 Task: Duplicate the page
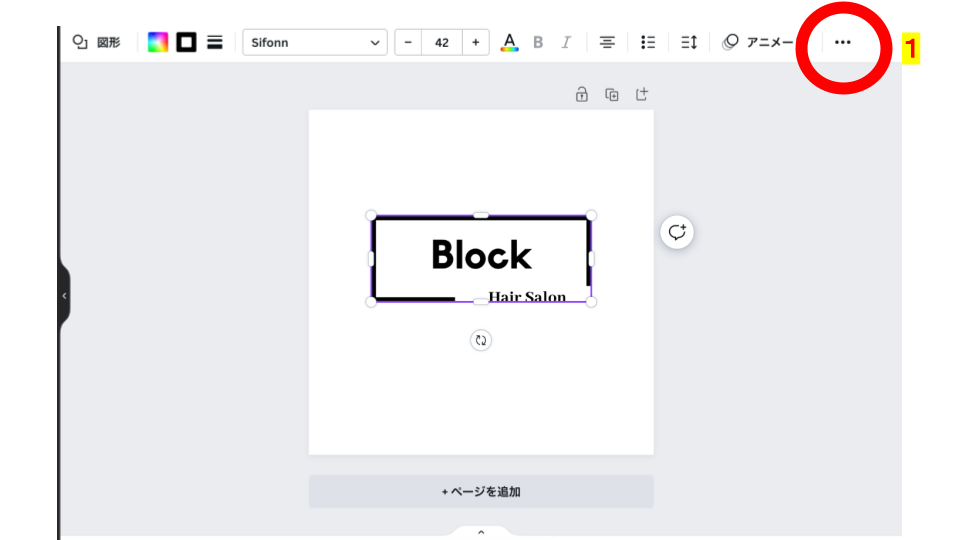[x=612, y=94]
